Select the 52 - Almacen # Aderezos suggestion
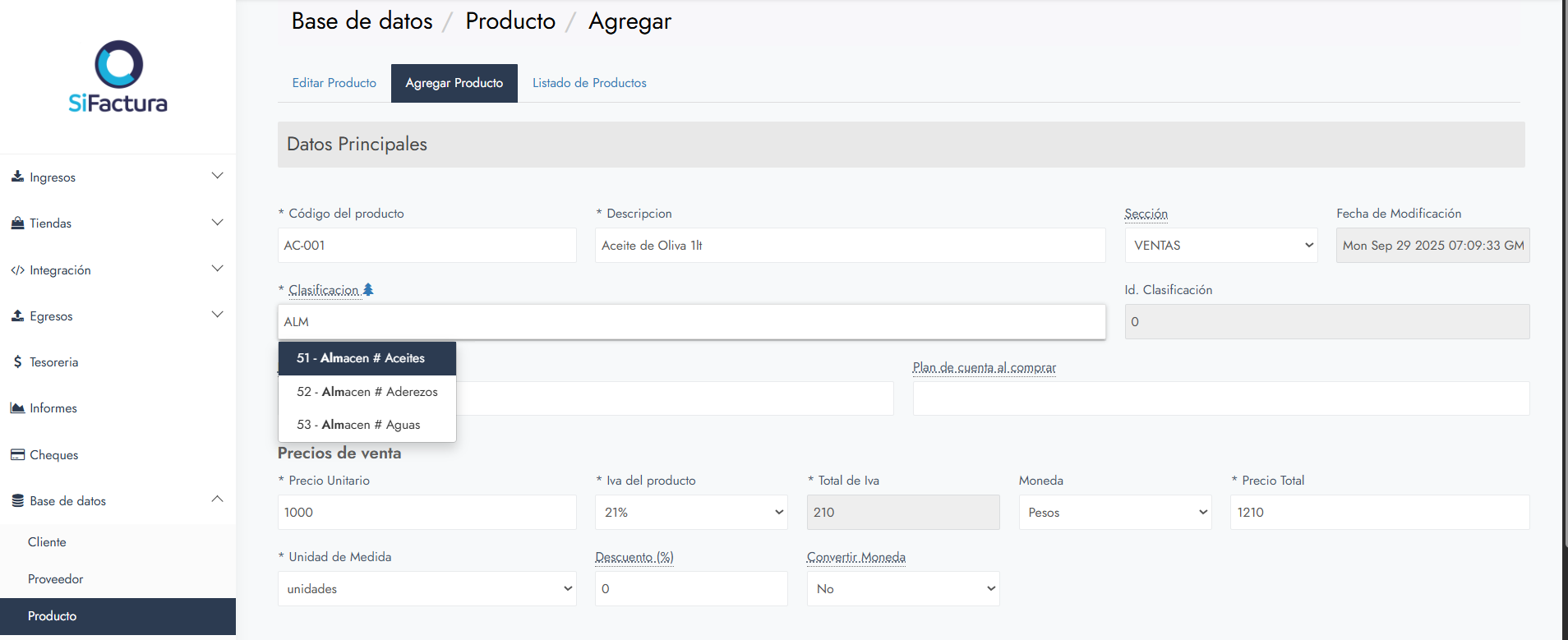 coord(367,392)
